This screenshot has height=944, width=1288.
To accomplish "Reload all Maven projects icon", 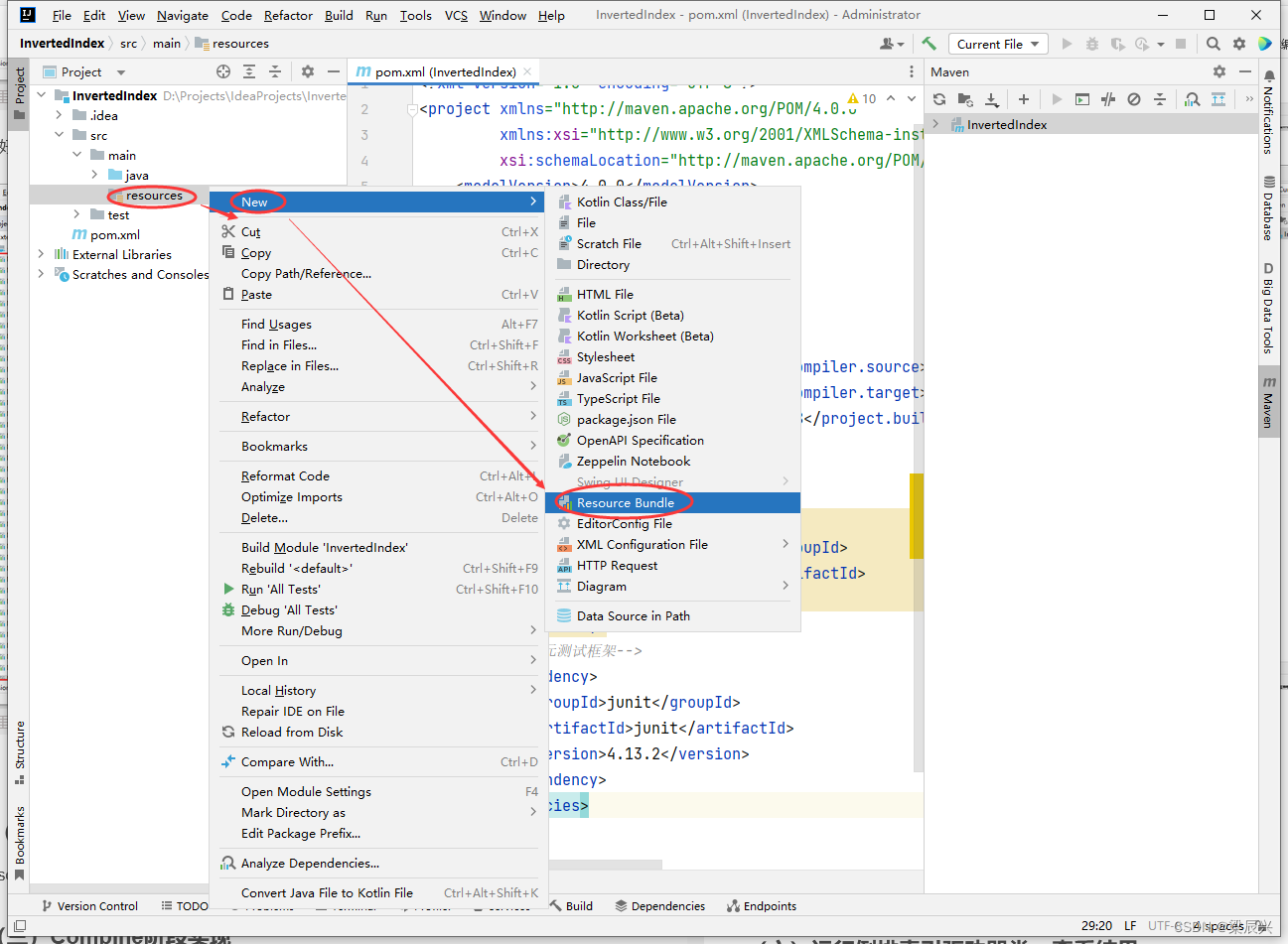I will click(x=939, y=99).
